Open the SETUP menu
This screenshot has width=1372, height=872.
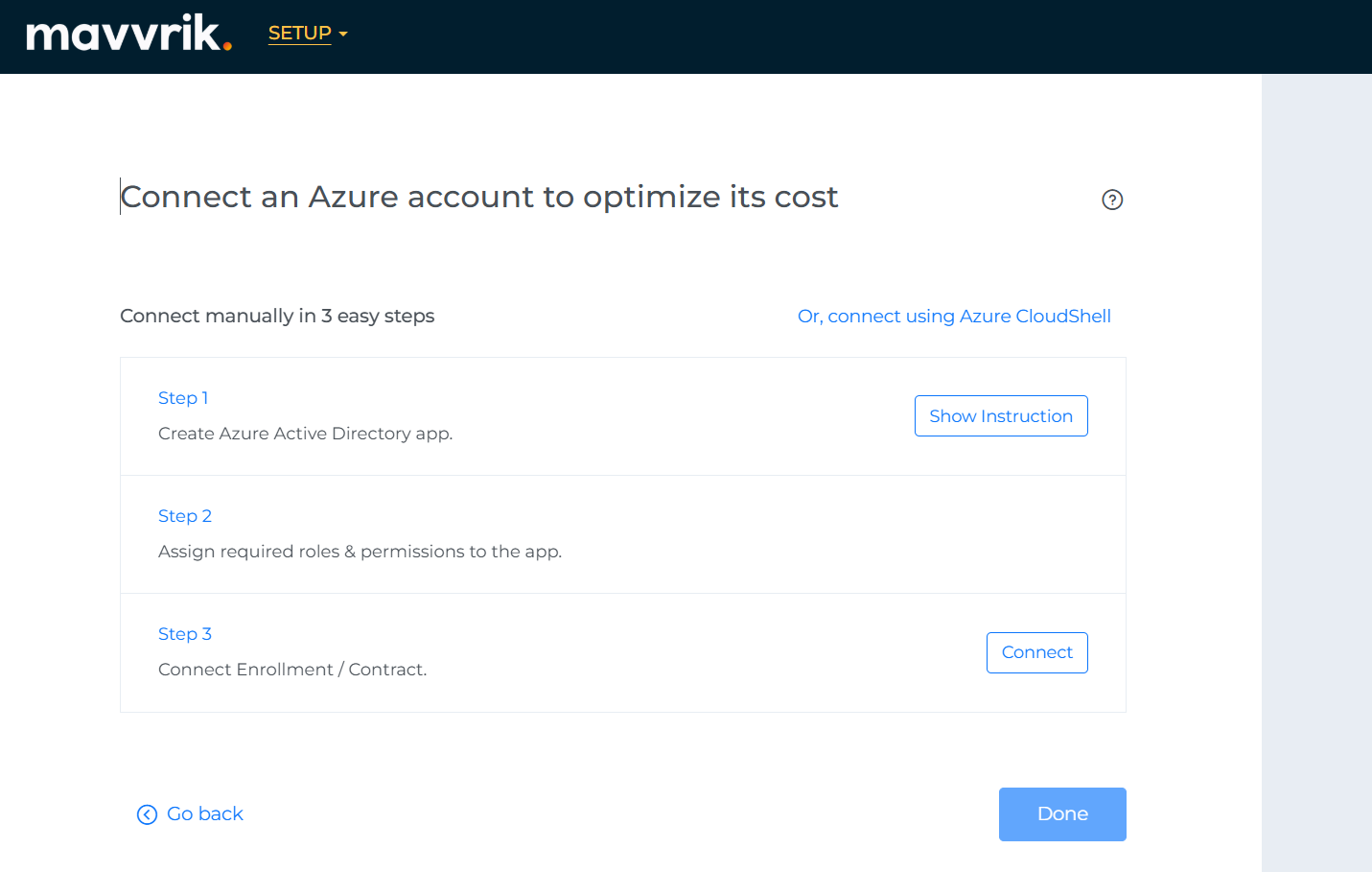coord(299,34)
